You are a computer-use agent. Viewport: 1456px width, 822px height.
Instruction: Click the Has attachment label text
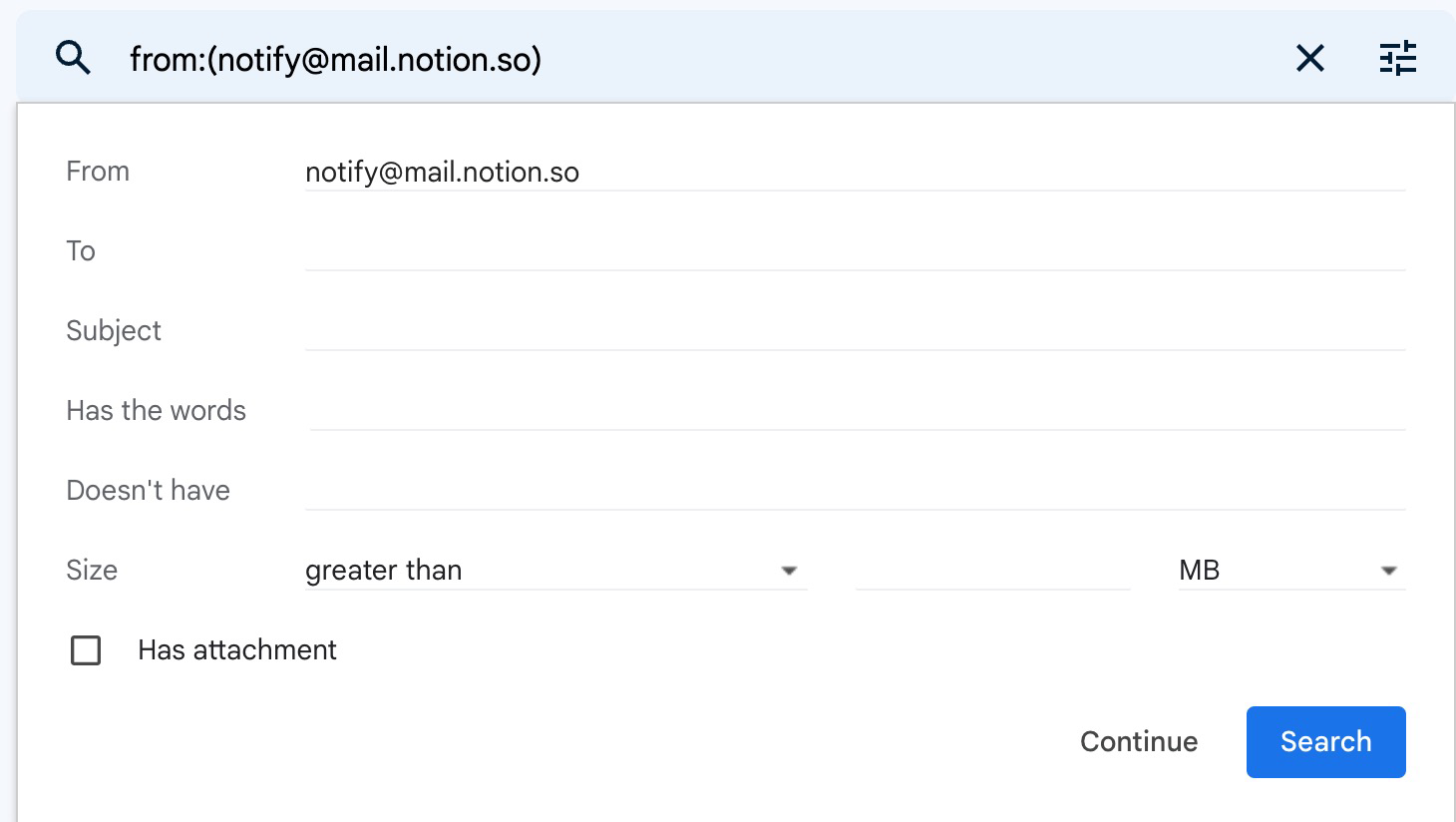point(237,650)
